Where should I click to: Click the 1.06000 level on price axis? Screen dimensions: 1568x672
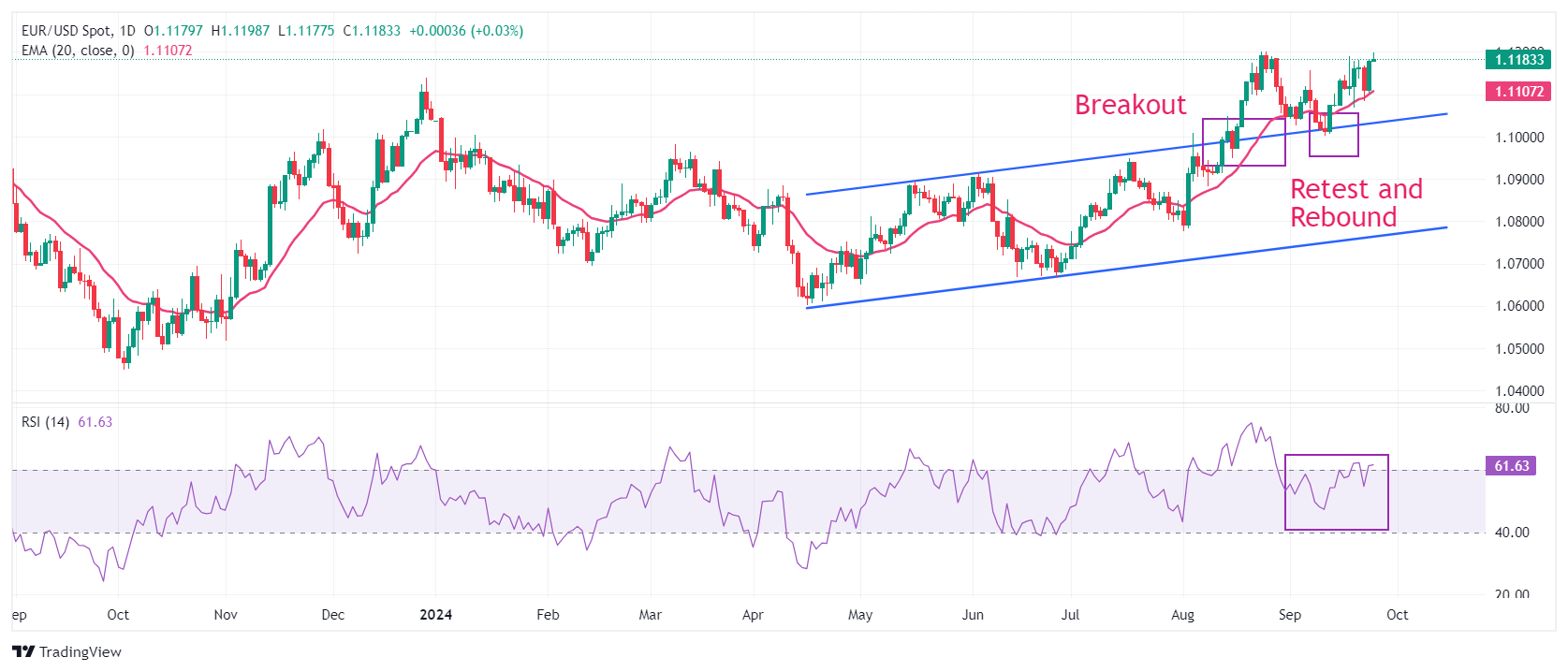1518,306
